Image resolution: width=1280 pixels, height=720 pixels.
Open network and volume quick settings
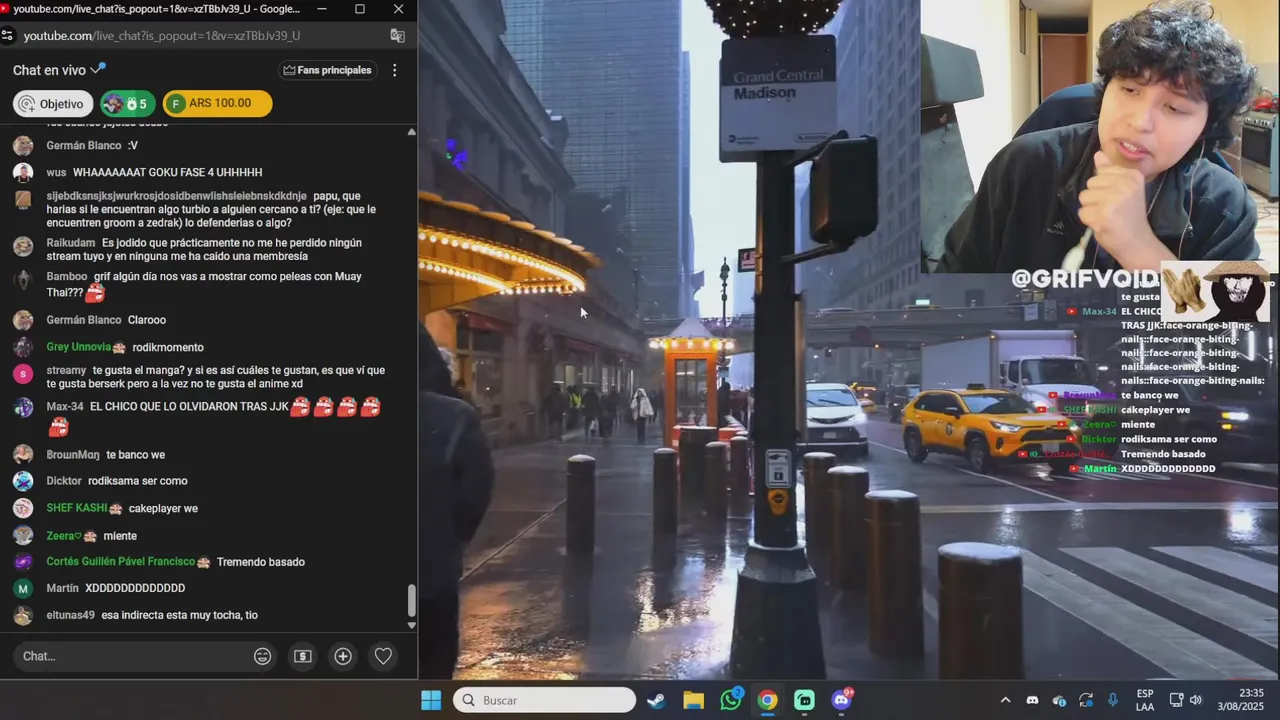pyautogui.click(x=1186, y=700)
